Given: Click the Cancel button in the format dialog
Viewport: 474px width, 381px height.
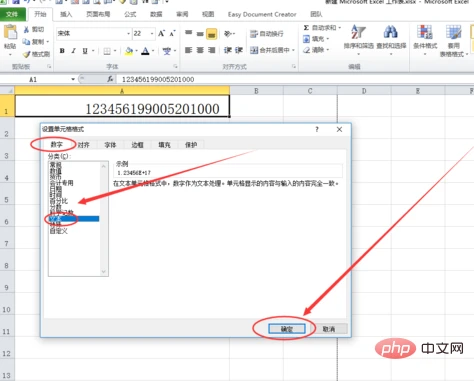Looking at the screenshot, I should pos(329,329).
